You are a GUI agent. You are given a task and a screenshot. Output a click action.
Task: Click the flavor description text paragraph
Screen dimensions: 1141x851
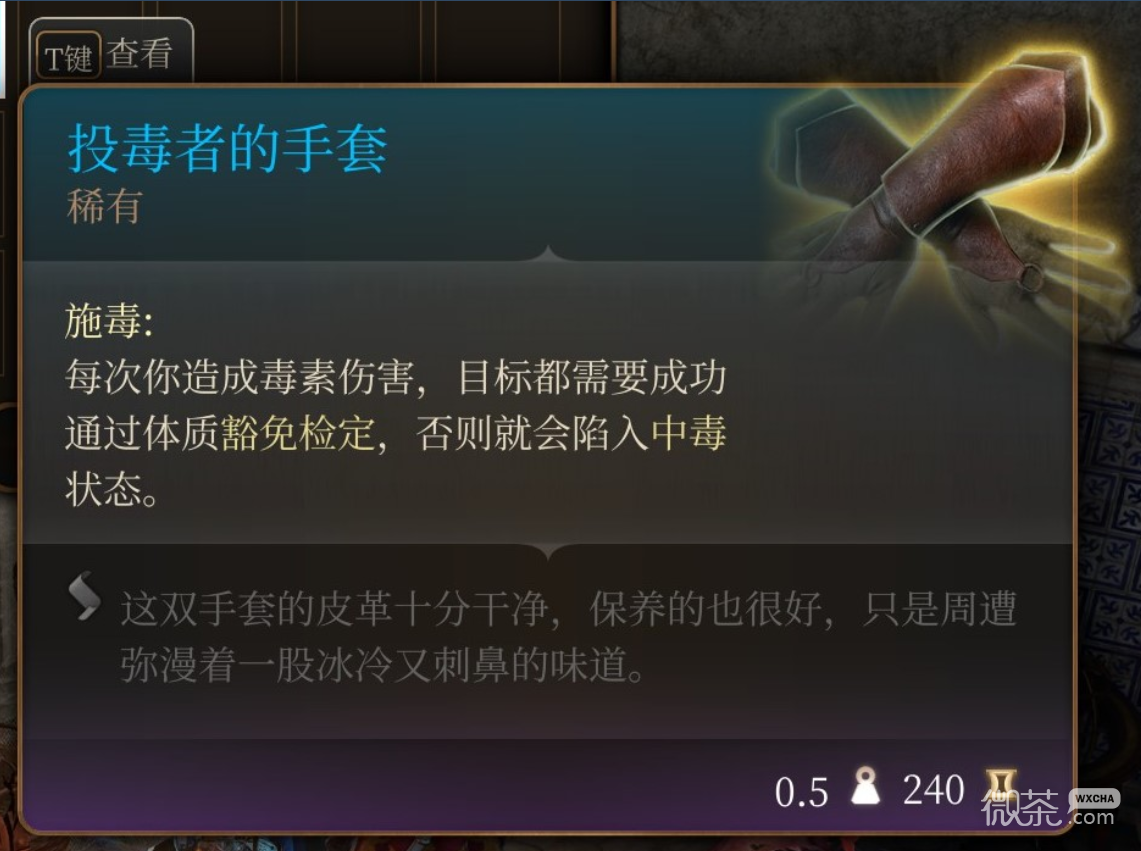[x=568, y=637]
